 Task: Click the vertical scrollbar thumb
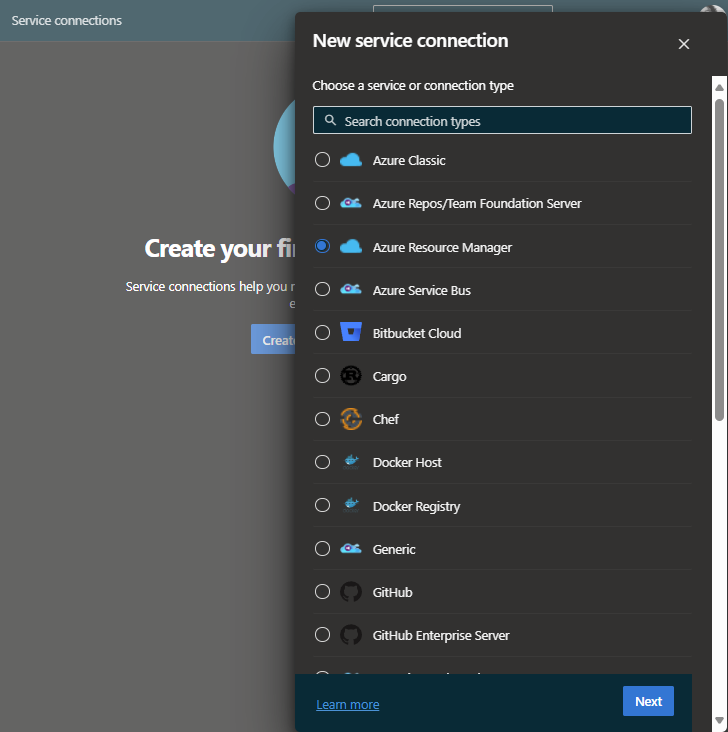(x=720, y=260)
